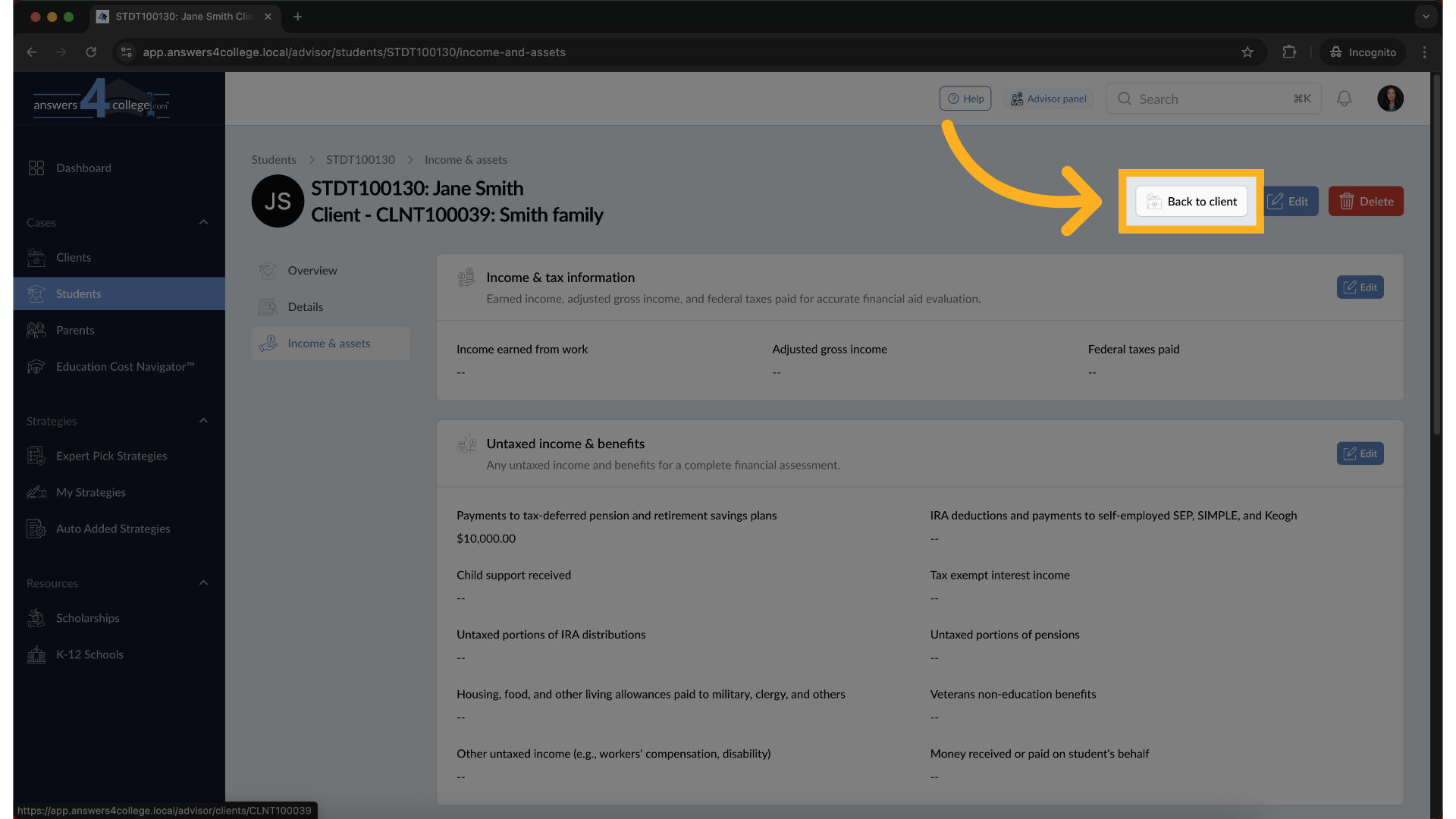Screen dimensions: 1456x819
Task: Click the Students icon in the sidebar
Action: coord(36,293)
